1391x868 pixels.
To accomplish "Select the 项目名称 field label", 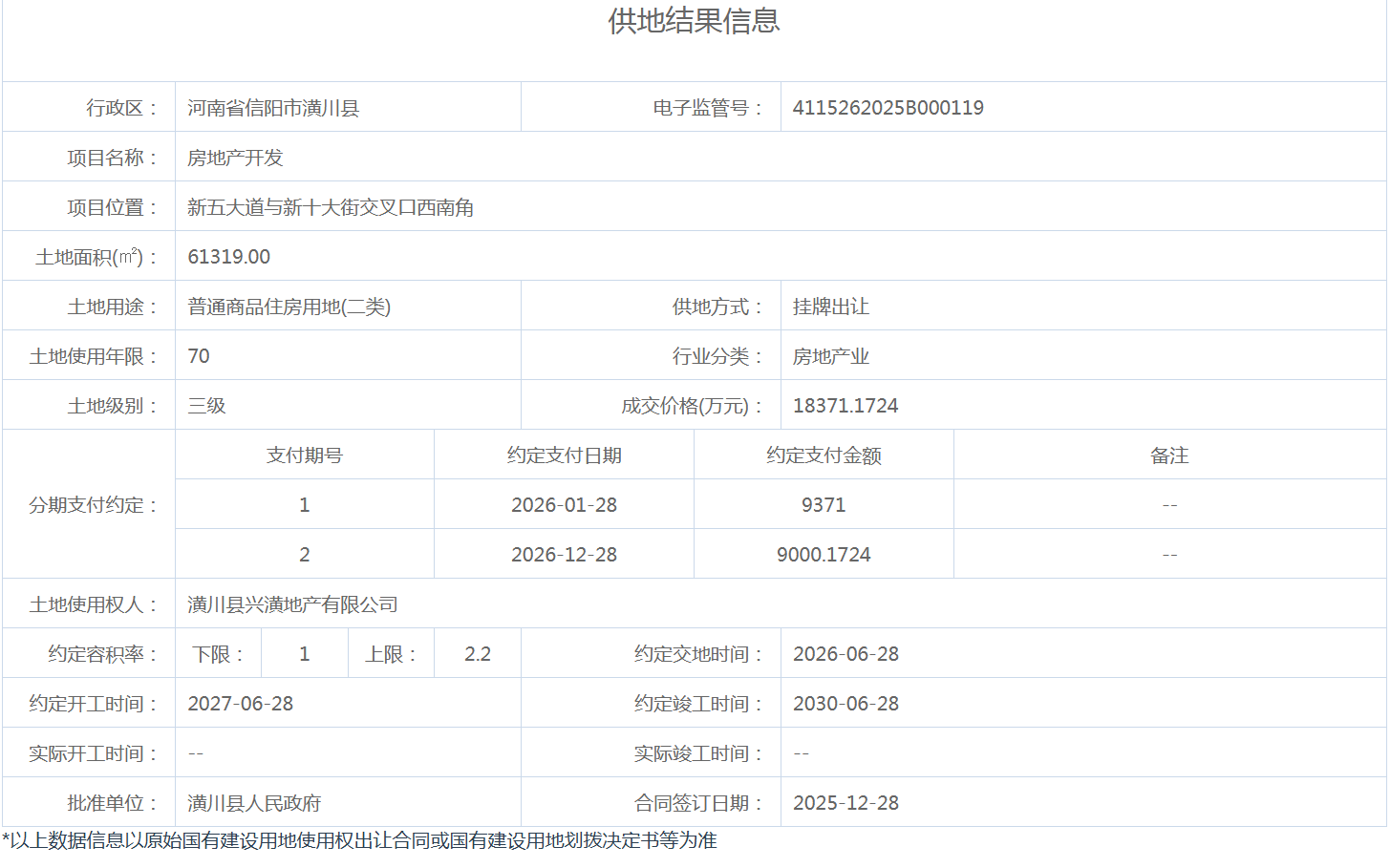I will point(112,158).
